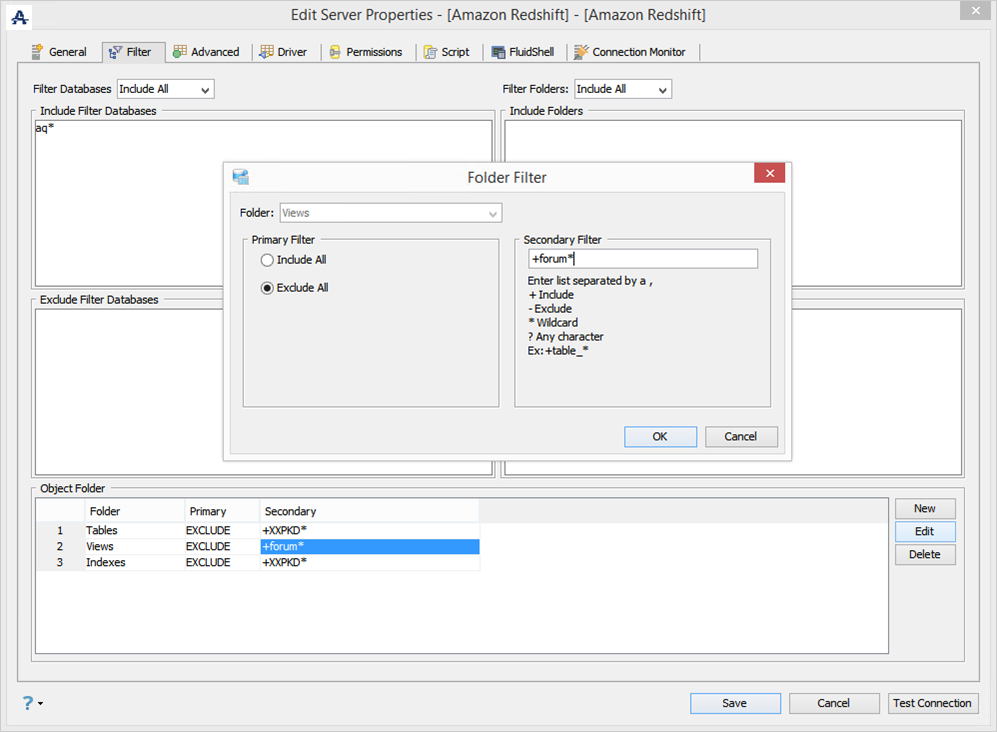This screenshot has height=732, width=997.
Task: Open the help question mark icon
Action: 28,703
